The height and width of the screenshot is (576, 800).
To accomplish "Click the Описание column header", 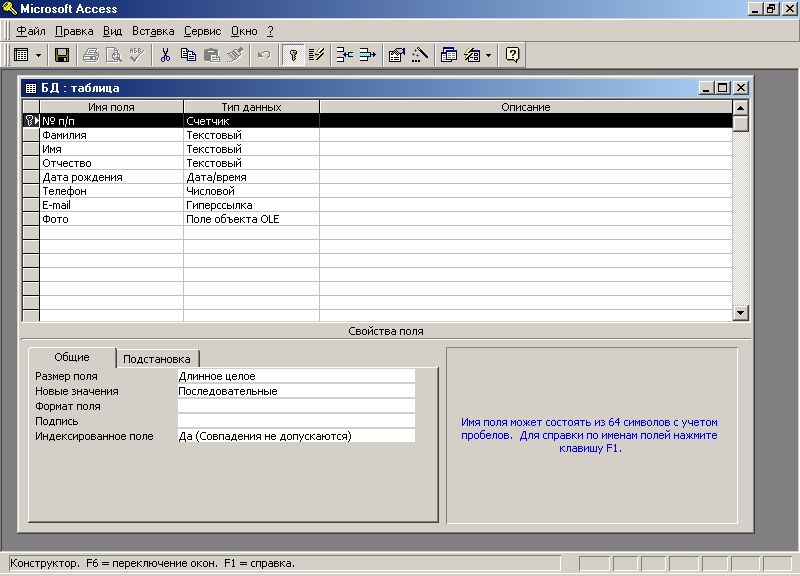I will (x=526, y=107).
